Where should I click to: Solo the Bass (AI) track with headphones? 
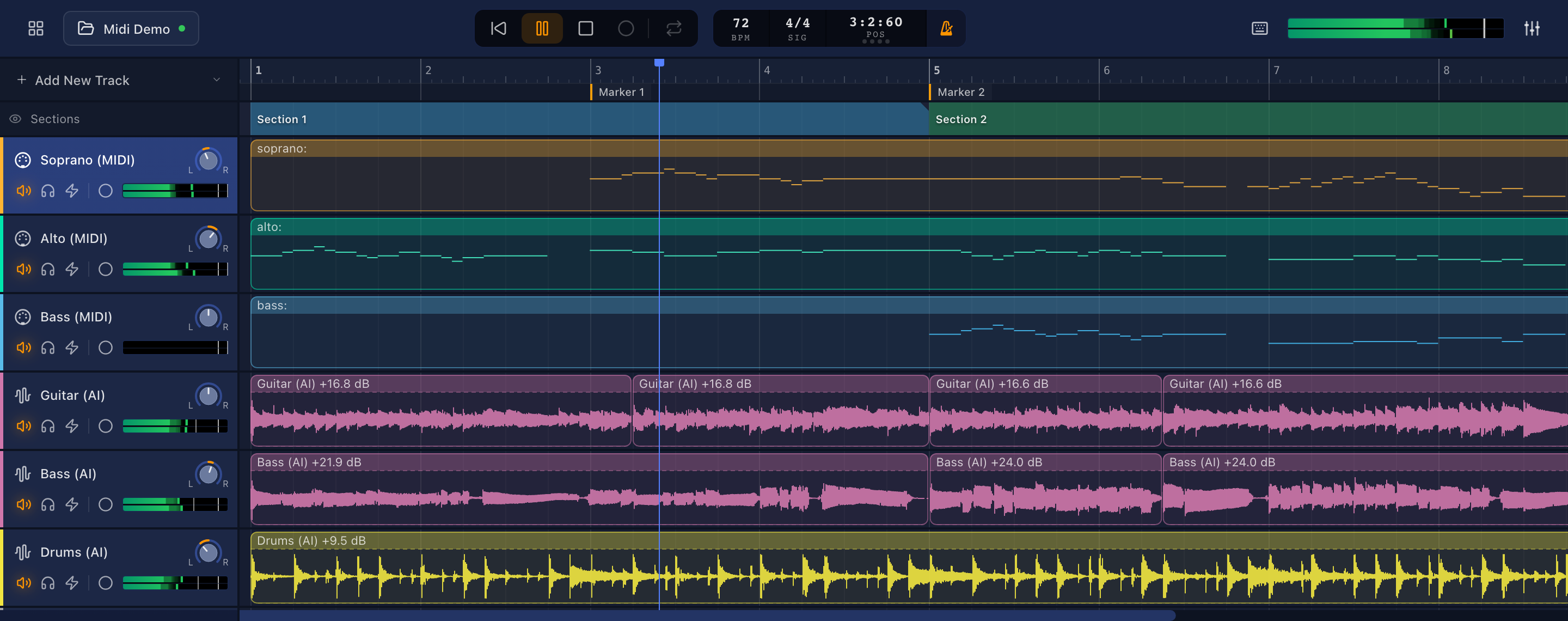[x=47, y=505]
